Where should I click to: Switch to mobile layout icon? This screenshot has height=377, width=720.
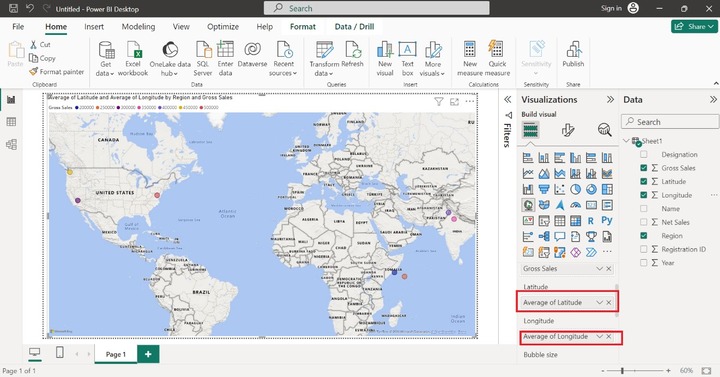click(x=59, y=353)
